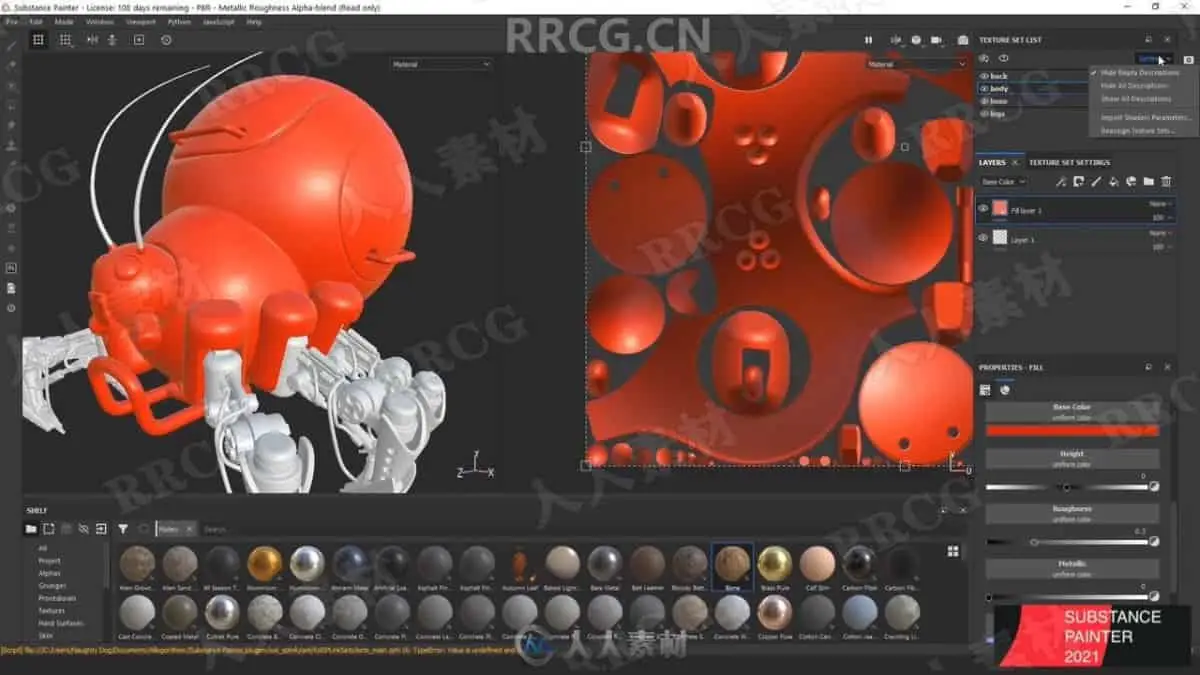The height and width of the screenshot is (675, 1200).
Task: Select the Paint brush tool in left toolbar
Action: [11, 46]
